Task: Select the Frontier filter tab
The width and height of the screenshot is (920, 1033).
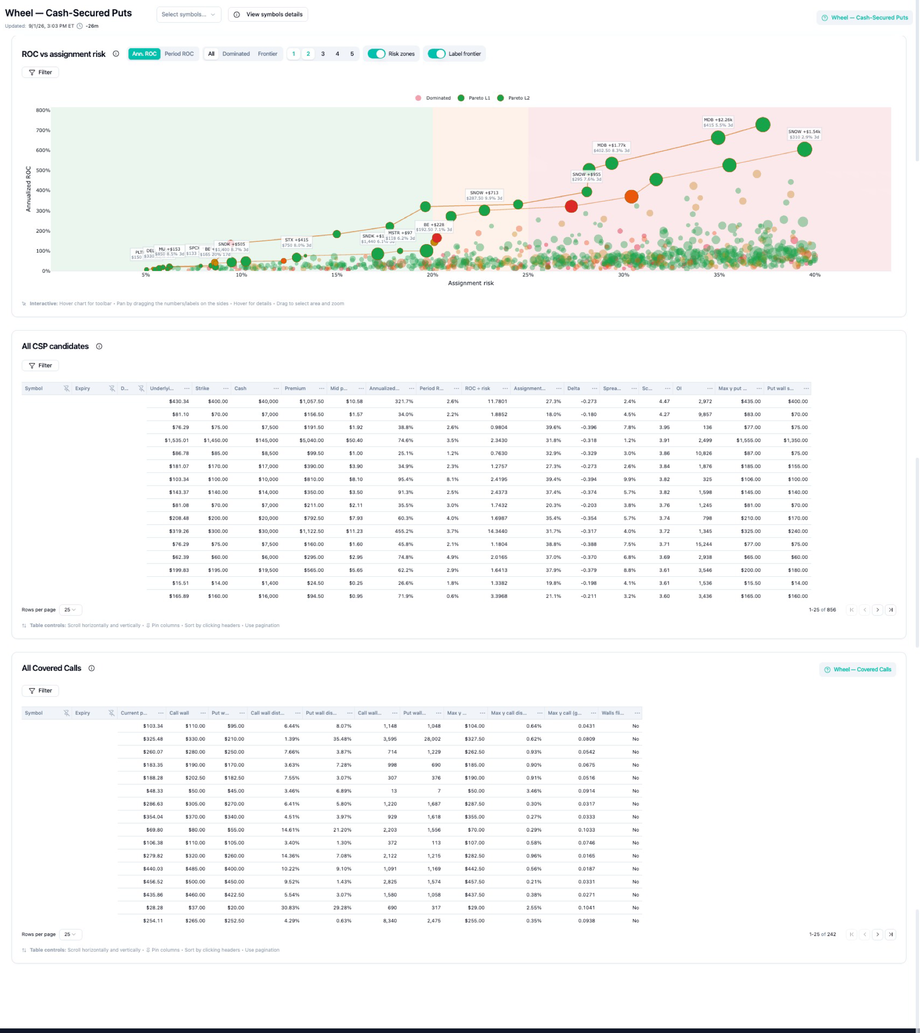Action: pos(268,54)
